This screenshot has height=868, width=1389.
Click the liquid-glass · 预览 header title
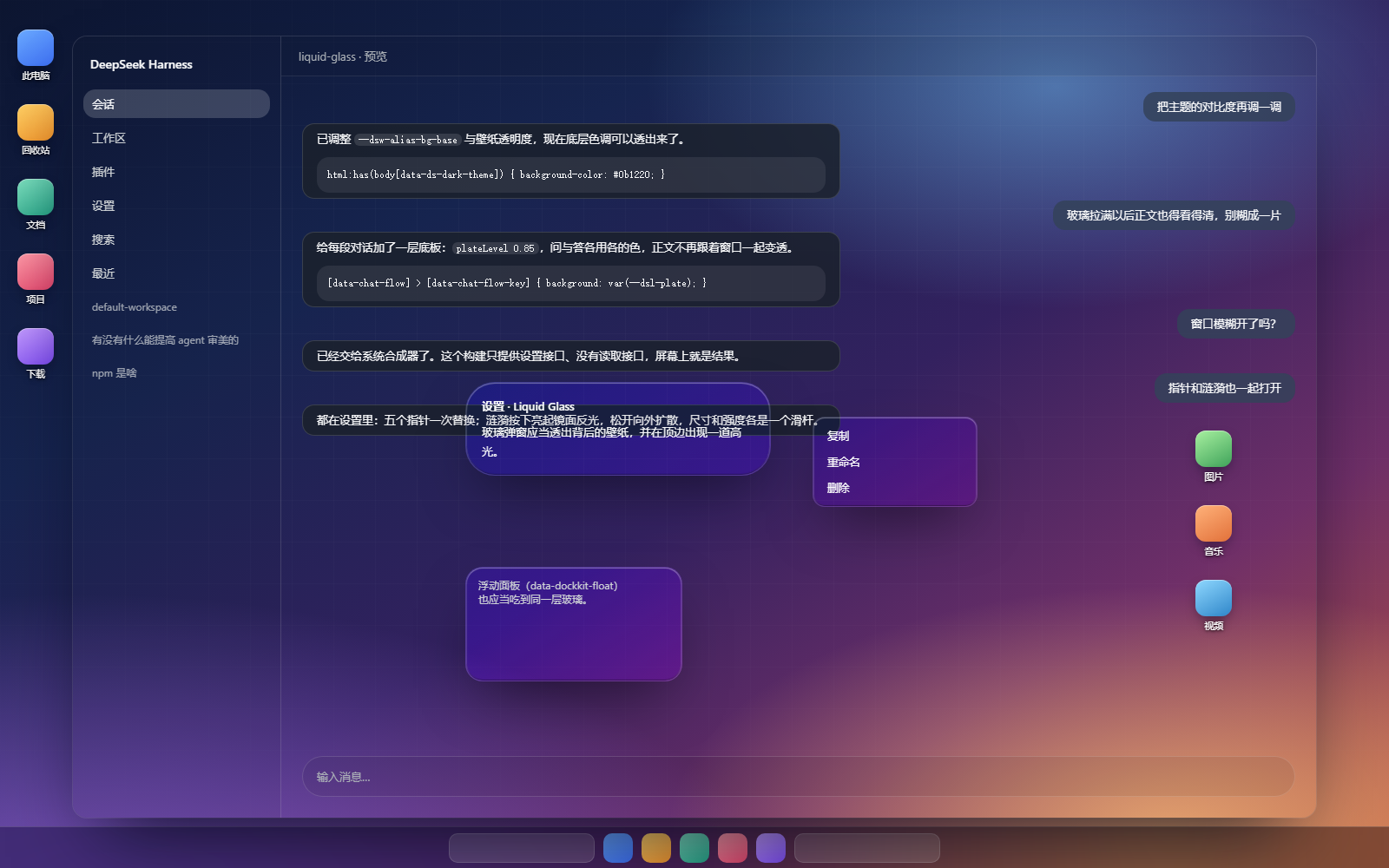[x=343, y=56]
